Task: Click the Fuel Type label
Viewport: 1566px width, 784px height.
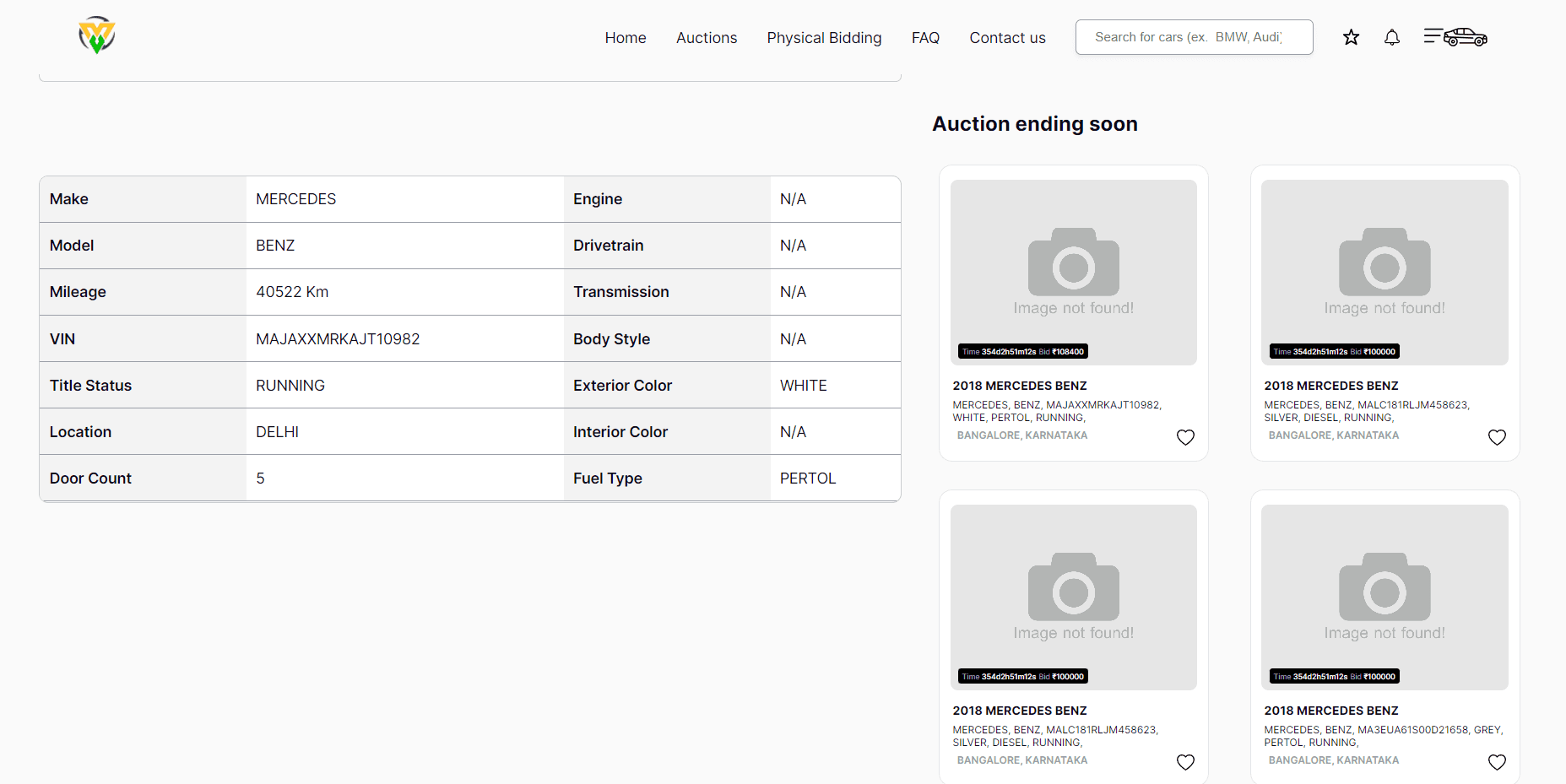Action: click(608, 479)
